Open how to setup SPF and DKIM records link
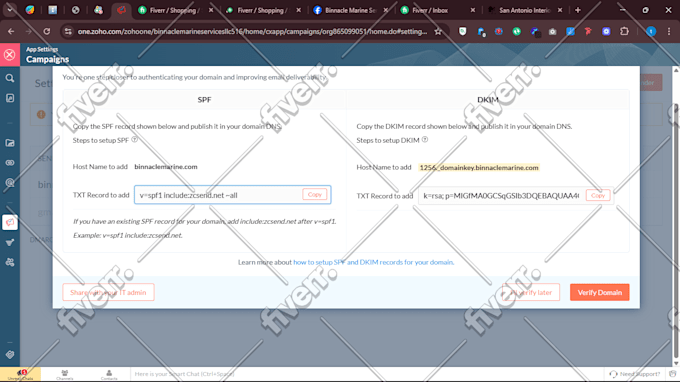This screenshot has width=680, height=382. pos(373,262)
